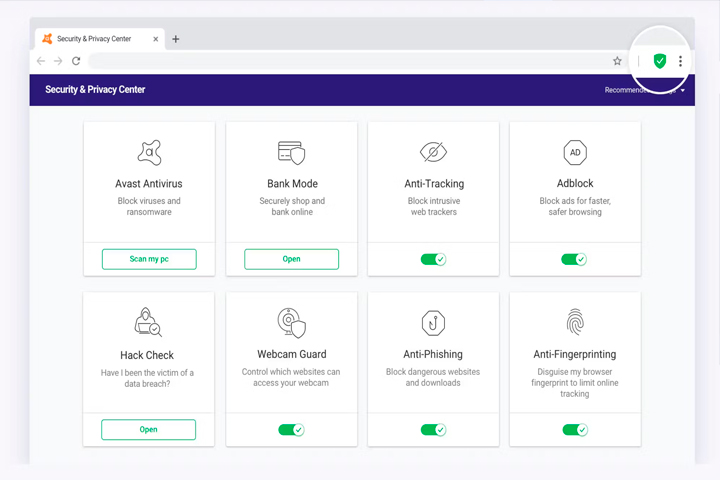Click the Avast Antivirus title
This screenshot has height=480, width=720.
pos(149,184)
